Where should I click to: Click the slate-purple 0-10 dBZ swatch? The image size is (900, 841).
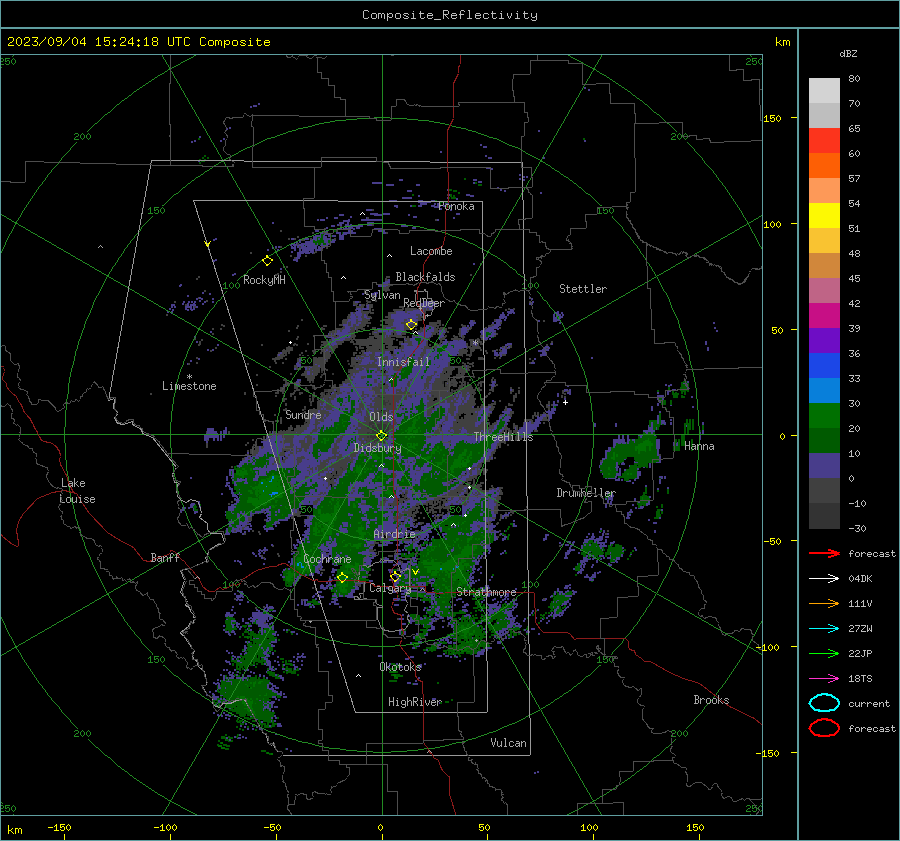pos(824,466)
